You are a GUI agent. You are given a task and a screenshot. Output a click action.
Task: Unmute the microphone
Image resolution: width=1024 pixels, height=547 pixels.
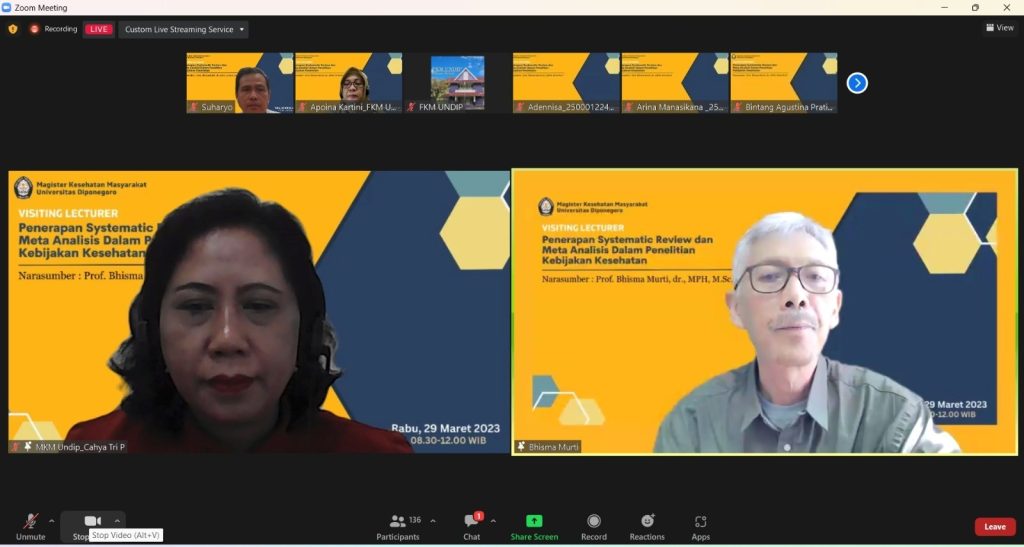pos(31,522)
